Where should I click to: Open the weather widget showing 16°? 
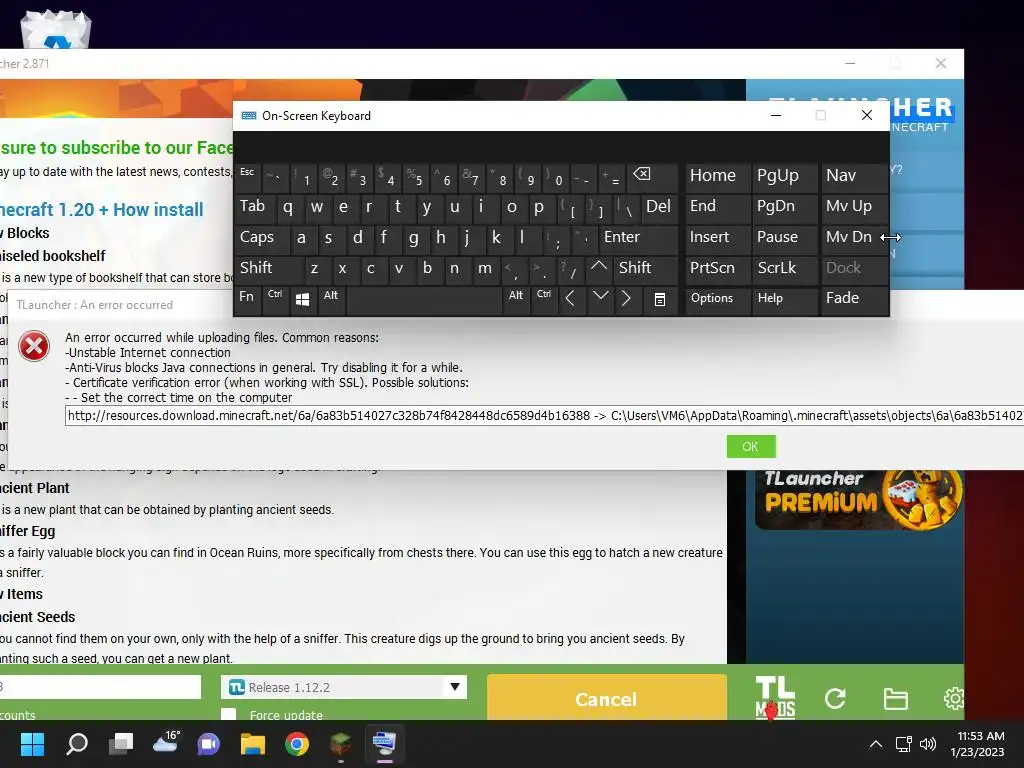166,742
